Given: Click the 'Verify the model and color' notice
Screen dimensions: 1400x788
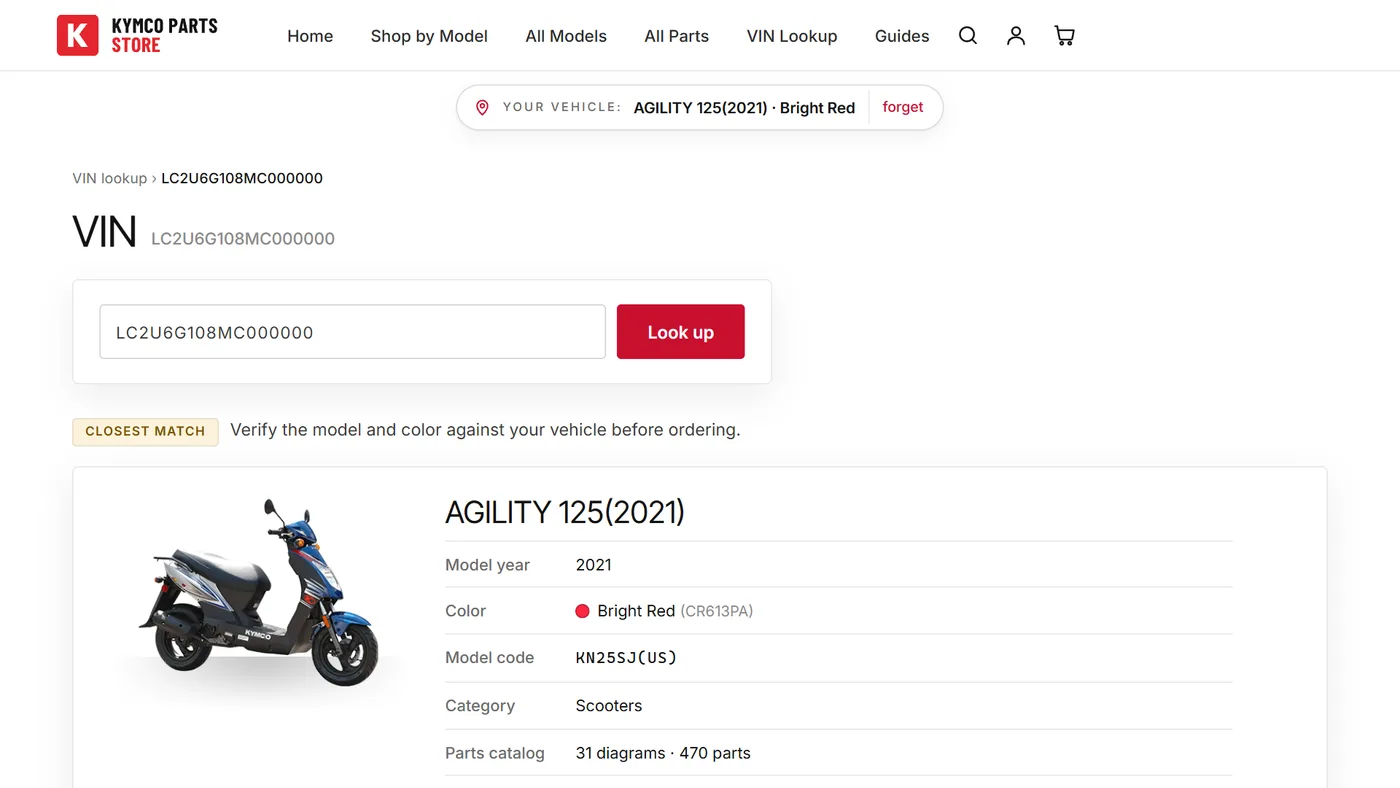Looking at the screenshot, I should click(485, 430).
